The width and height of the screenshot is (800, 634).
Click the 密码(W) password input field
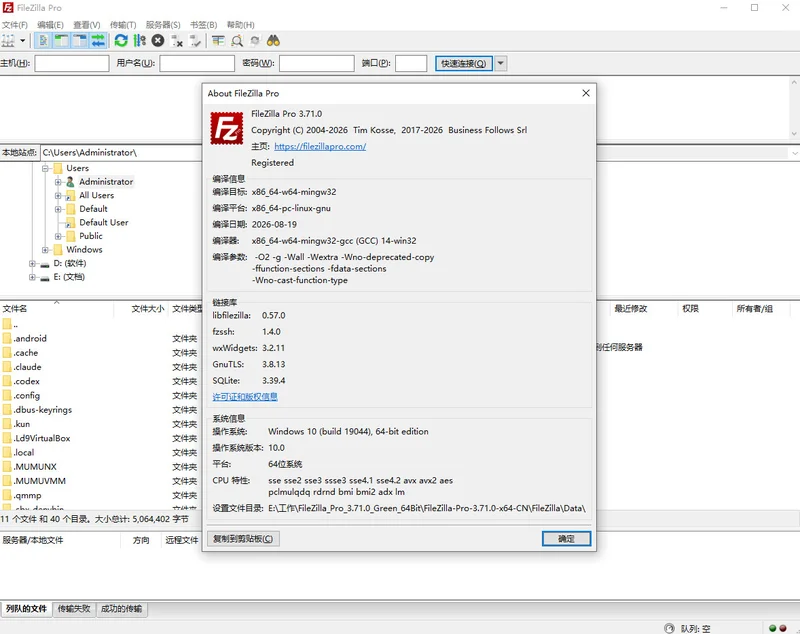tap(317, 63)
